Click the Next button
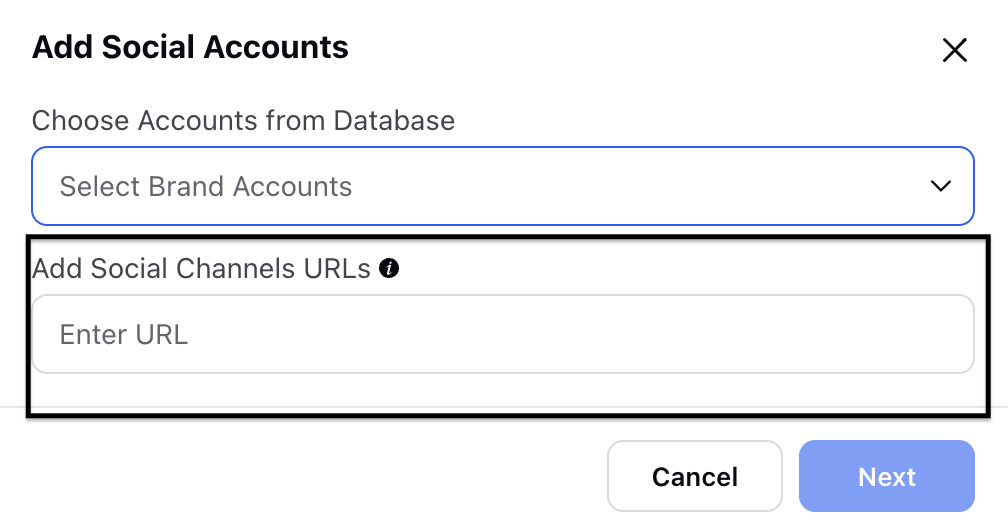1008x530 pixels. 886,476
